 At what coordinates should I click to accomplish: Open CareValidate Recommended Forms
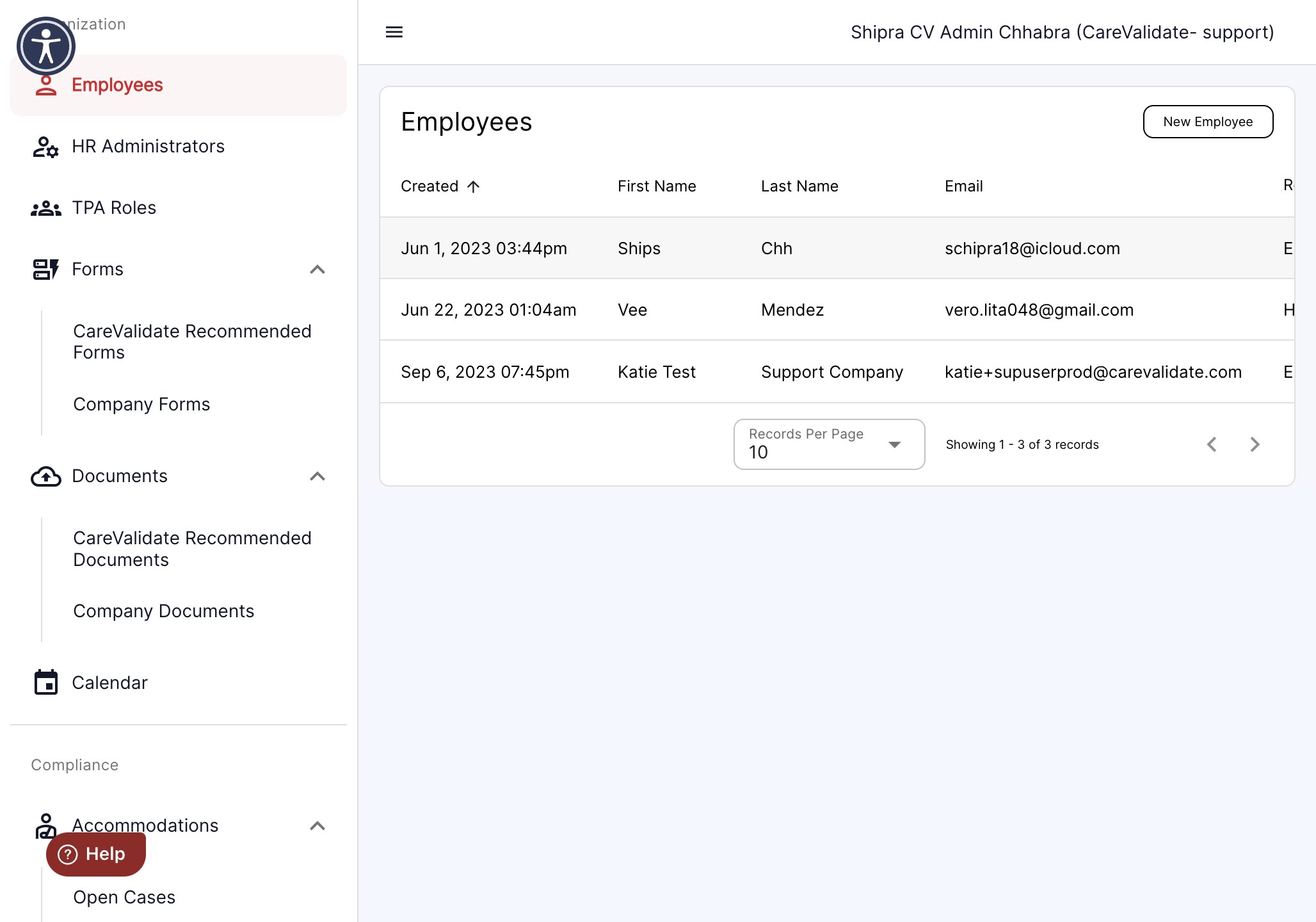(x=192, y=342)
